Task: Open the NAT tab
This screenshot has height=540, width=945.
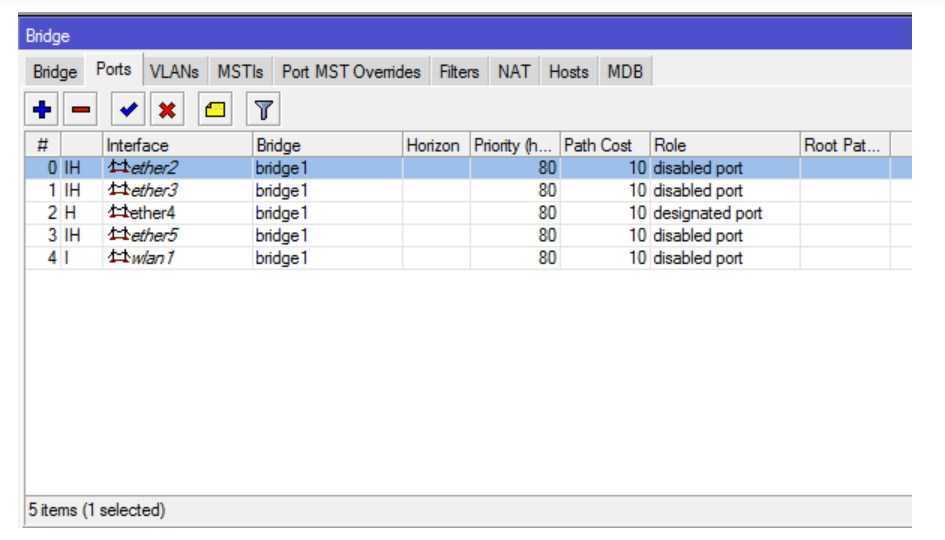Action: 516,71
